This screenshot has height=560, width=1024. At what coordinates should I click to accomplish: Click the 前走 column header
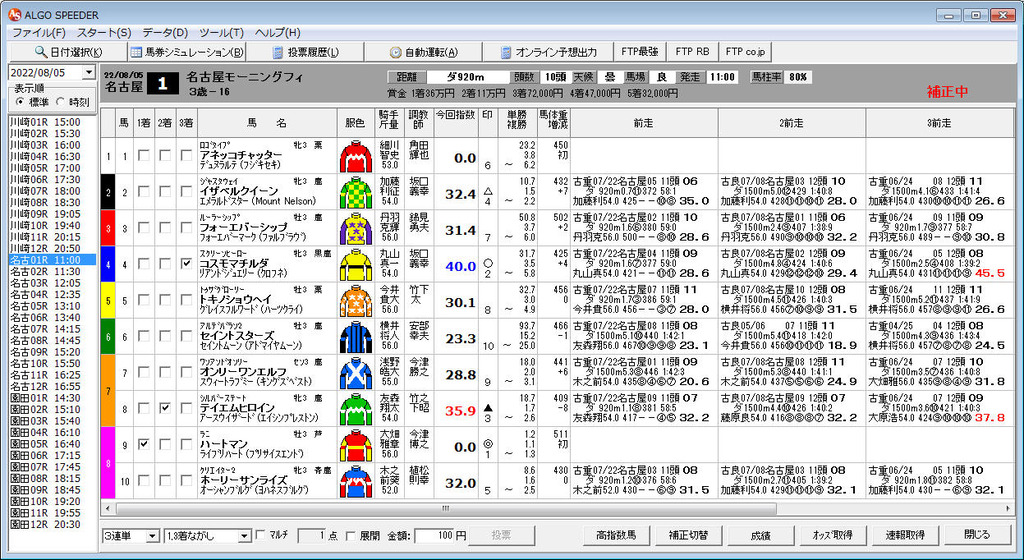tap(644, 123)
